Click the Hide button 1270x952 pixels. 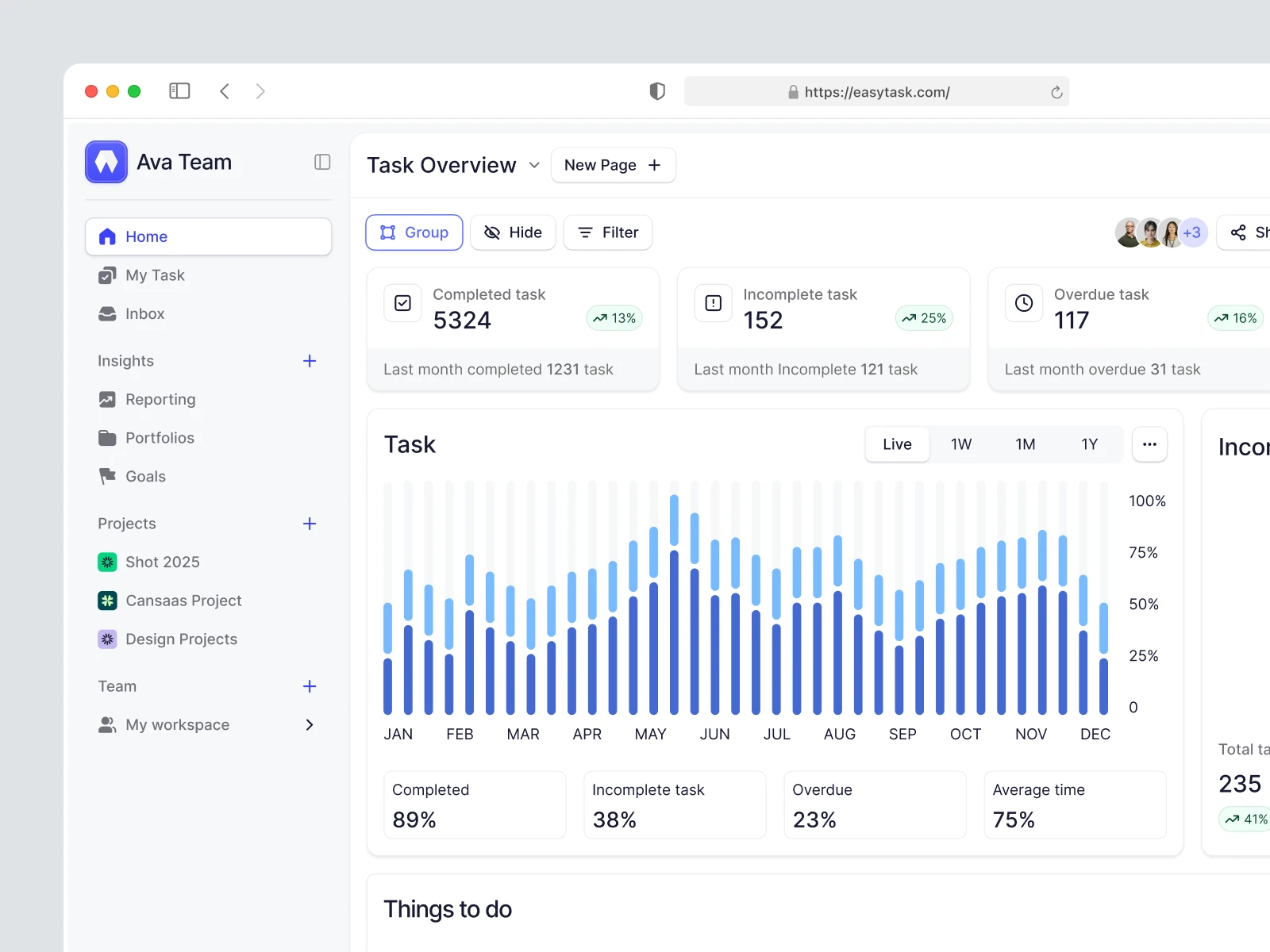(x=513, y=232)
